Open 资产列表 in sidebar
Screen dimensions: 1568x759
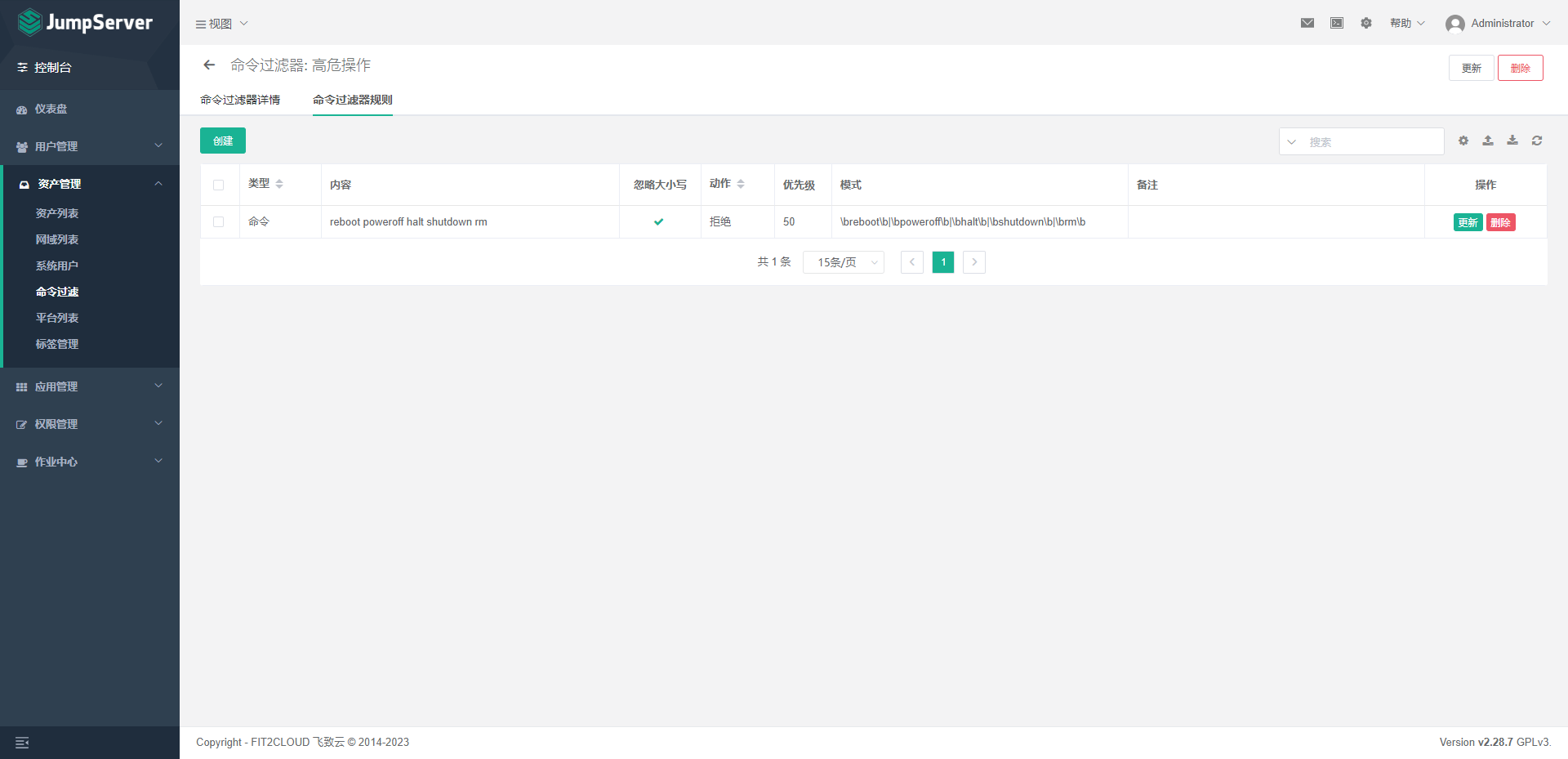(x=57, y=213)
